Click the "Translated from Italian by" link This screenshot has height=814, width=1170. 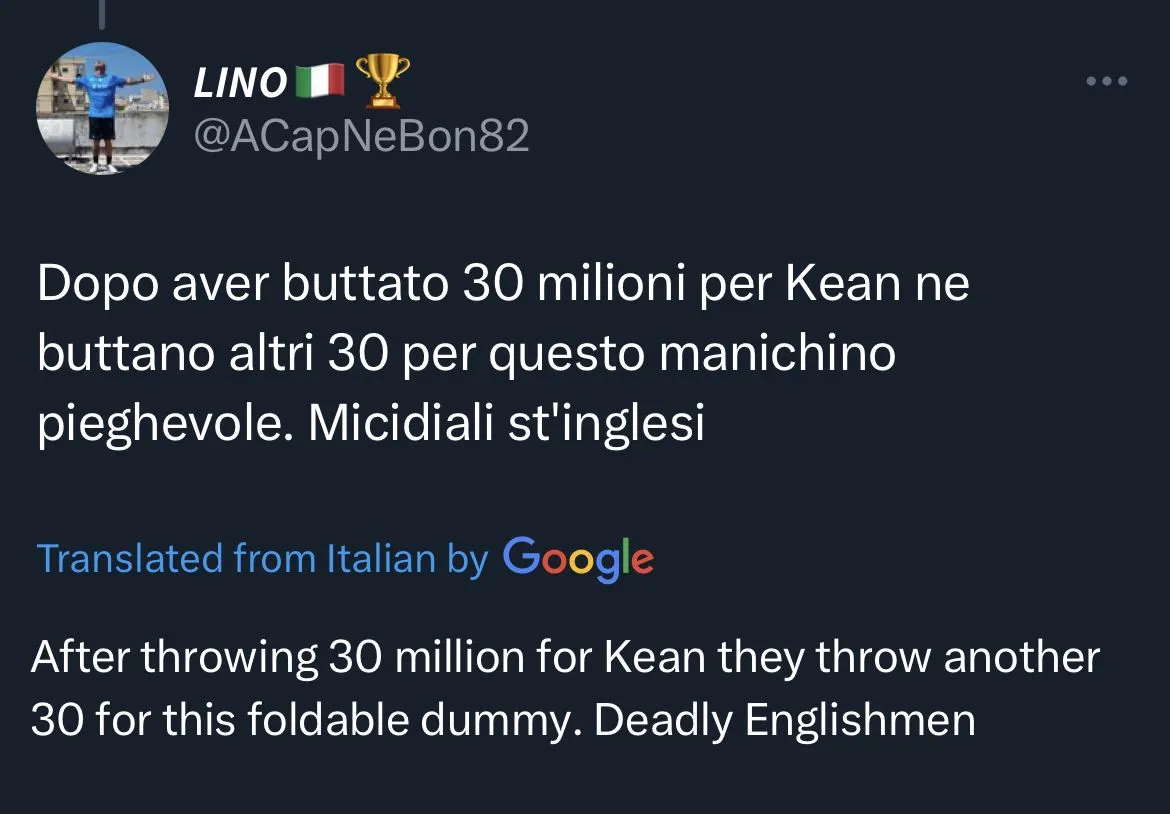(x=262, y=558)
